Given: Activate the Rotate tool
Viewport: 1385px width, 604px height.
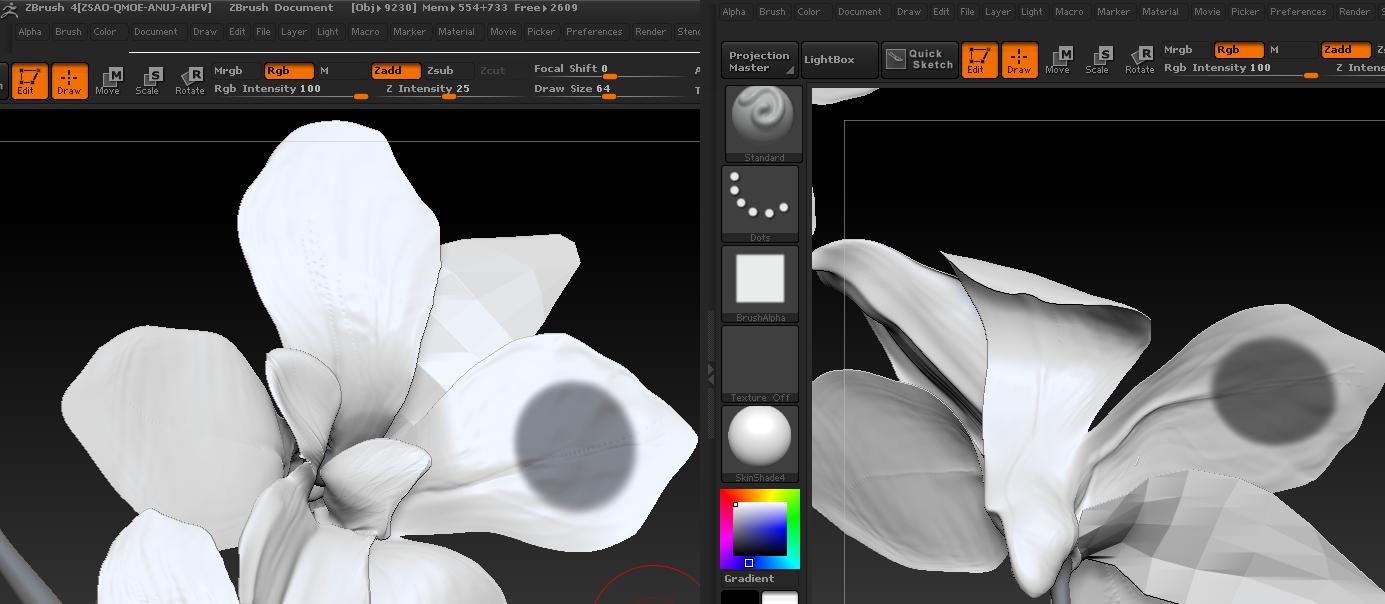Looking at the screenshot, I should (x=1139, y=60).
